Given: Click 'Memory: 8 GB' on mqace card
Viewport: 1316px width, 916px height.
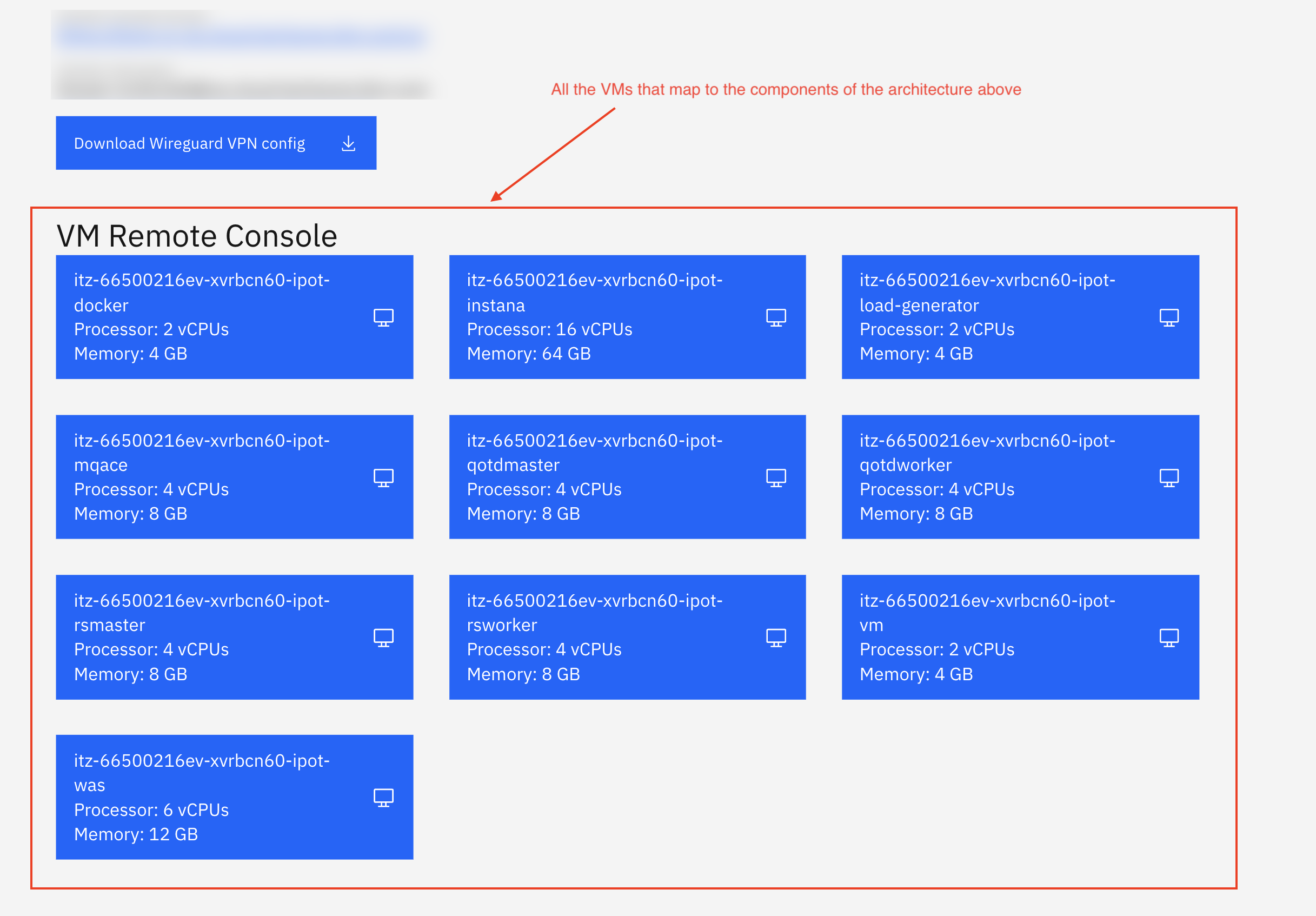Looking at the screenshot, I should click(131, 514).
